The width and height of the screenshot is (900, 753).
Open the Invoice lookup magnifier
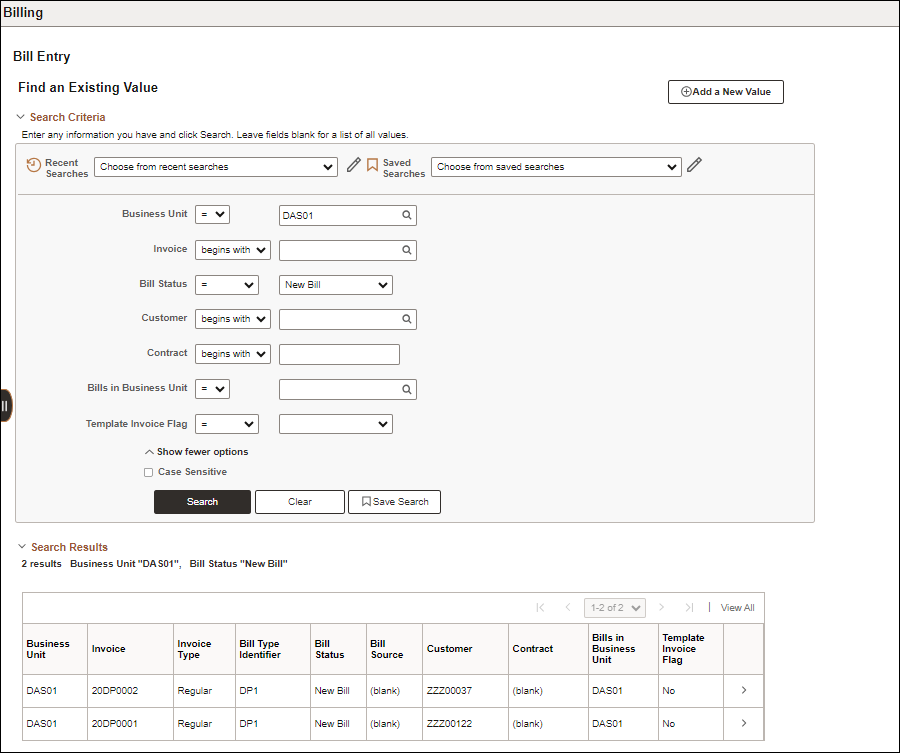406,250
